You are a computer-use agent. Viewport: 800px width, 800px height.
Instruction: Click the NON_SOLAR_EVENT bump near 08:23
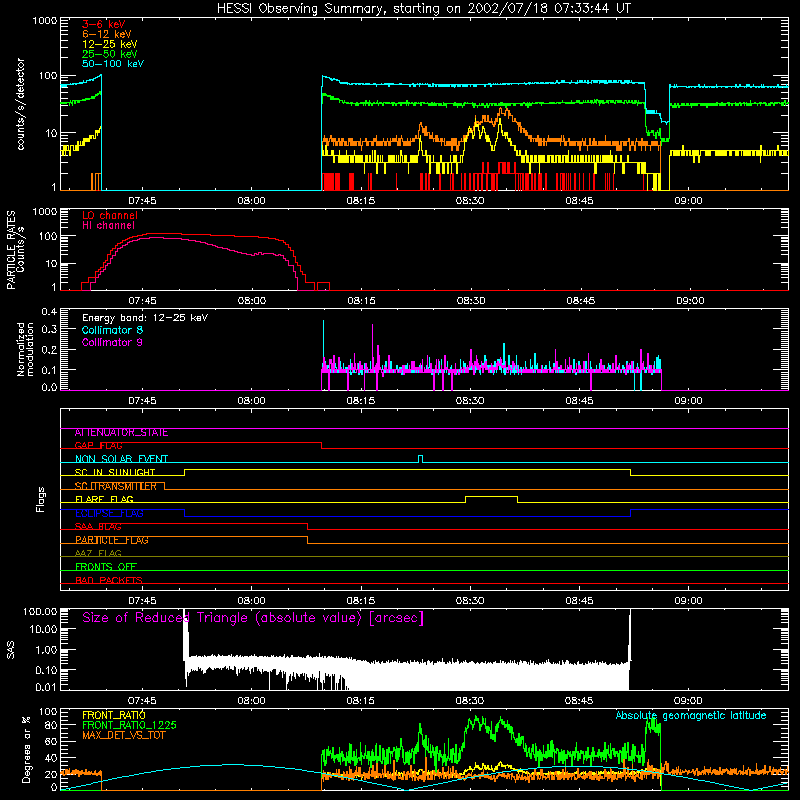[420, 458]
